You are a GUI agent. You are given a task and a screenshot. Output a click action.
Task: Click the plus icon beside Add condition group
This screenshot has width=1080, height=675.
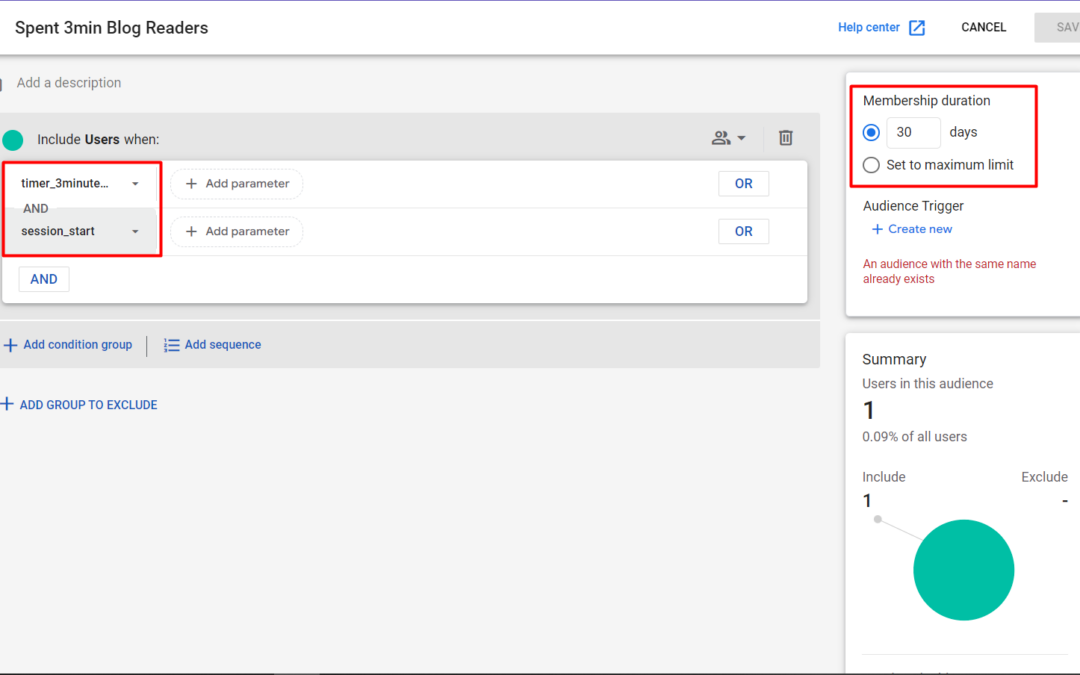point(11,345)
